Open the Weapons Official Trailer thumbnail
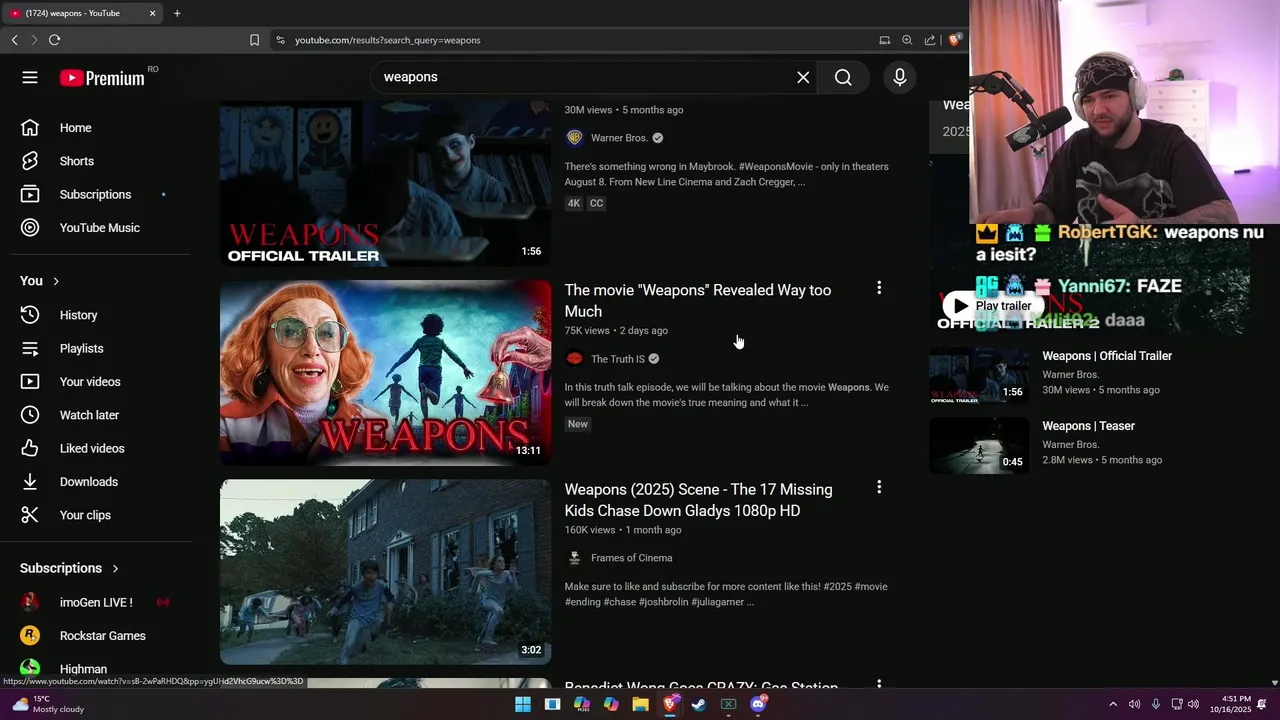This screenshot has width=1280, height=720. pos(385,183)
